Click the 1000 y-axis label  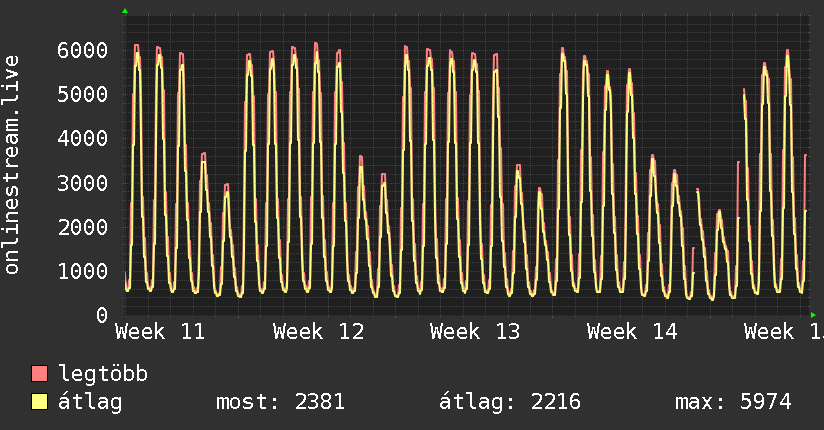point(83,272)
